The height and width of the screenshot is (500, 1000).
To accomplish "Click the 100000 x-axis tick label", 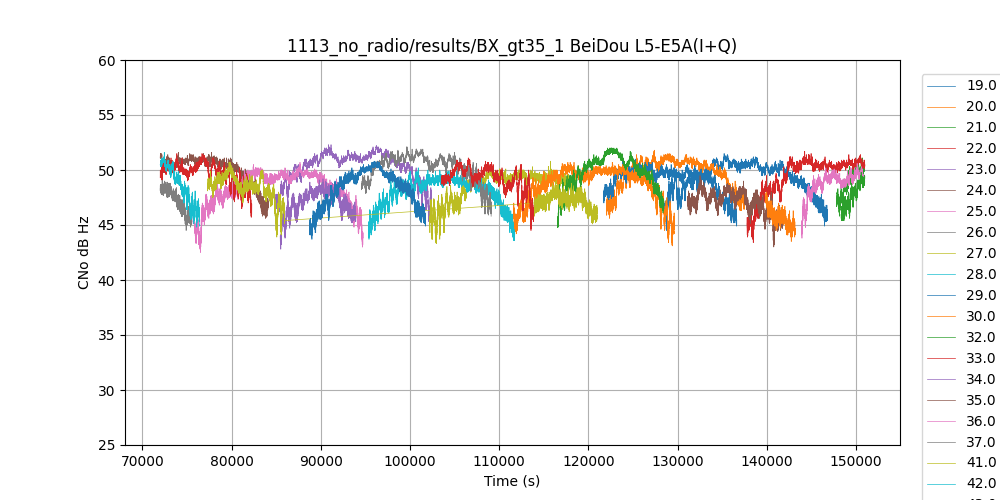I will (410, 461).
